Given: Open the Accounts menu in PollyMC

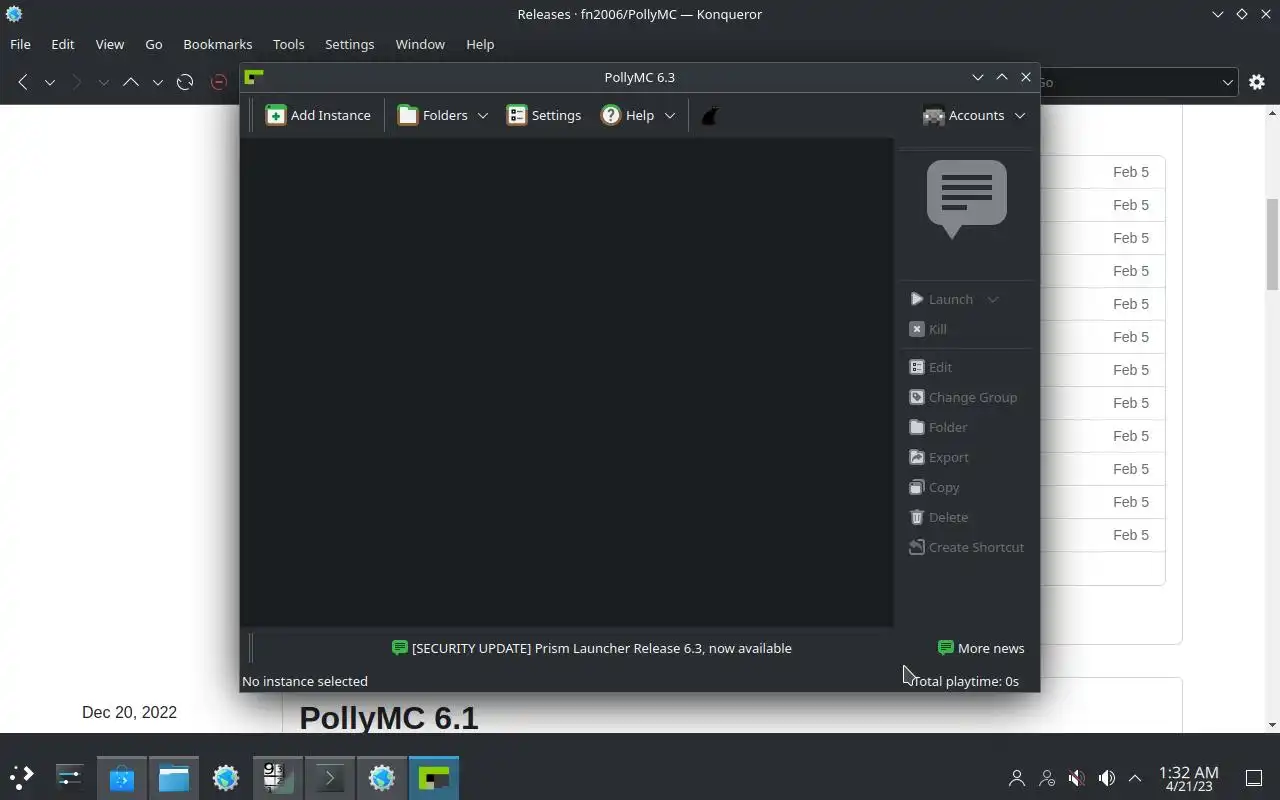Looking at the screenshot, I should click(x=974, y=115).
